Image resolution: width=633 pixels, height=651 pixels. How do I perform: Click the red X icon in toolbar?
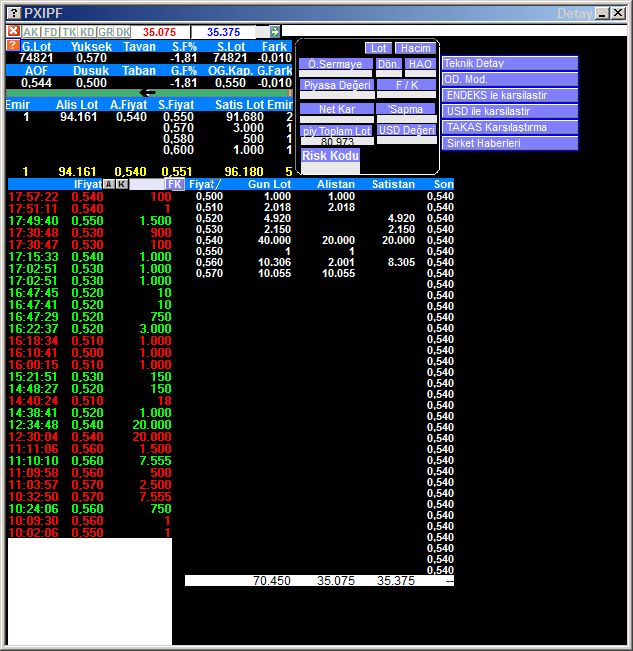(13, 32)
